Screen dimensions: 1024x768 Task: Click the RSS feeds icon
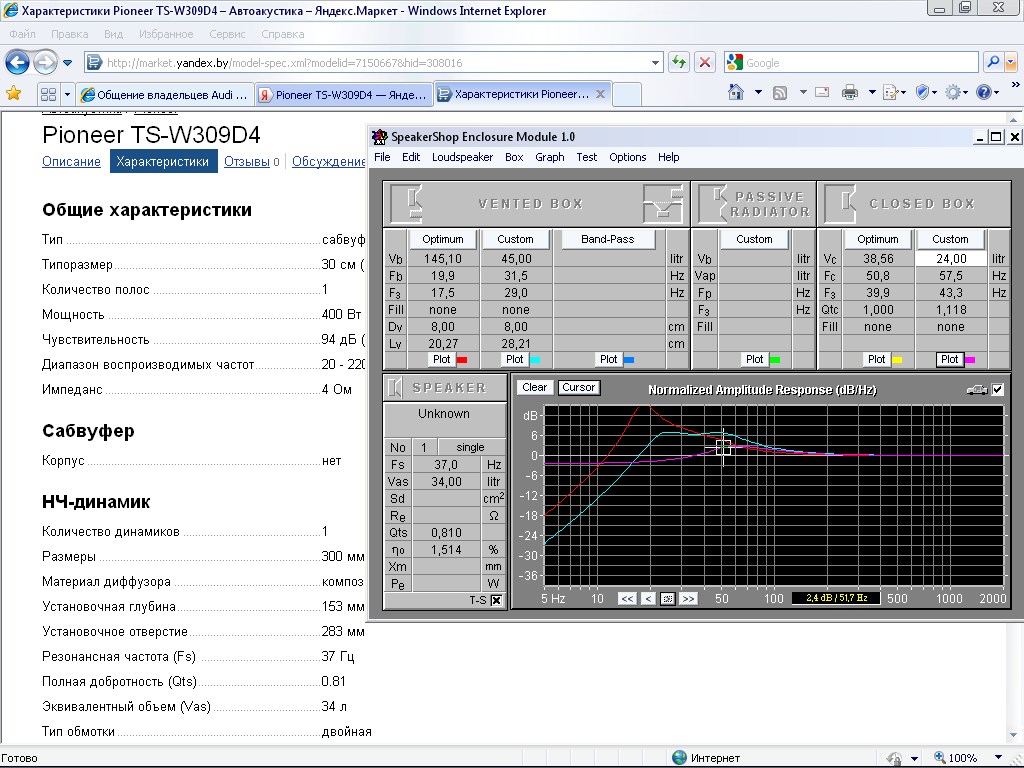click(x=780, y=93)
